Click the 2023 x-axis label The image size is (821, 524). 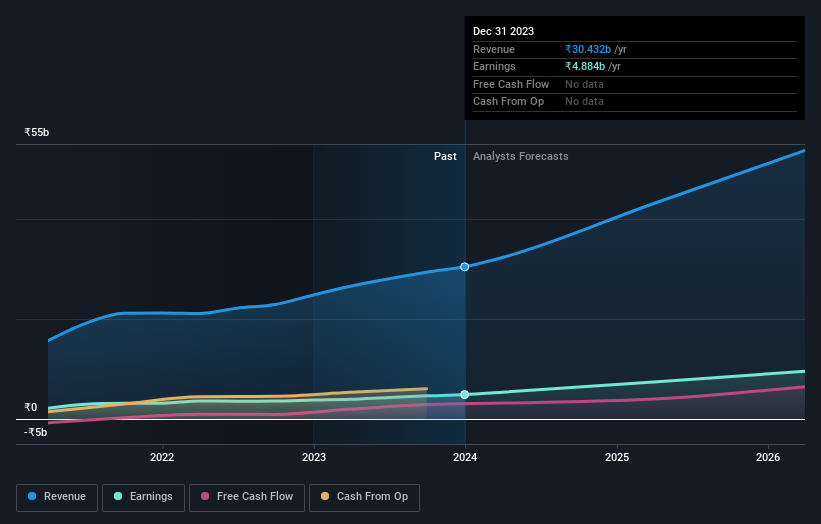[314, 457]
